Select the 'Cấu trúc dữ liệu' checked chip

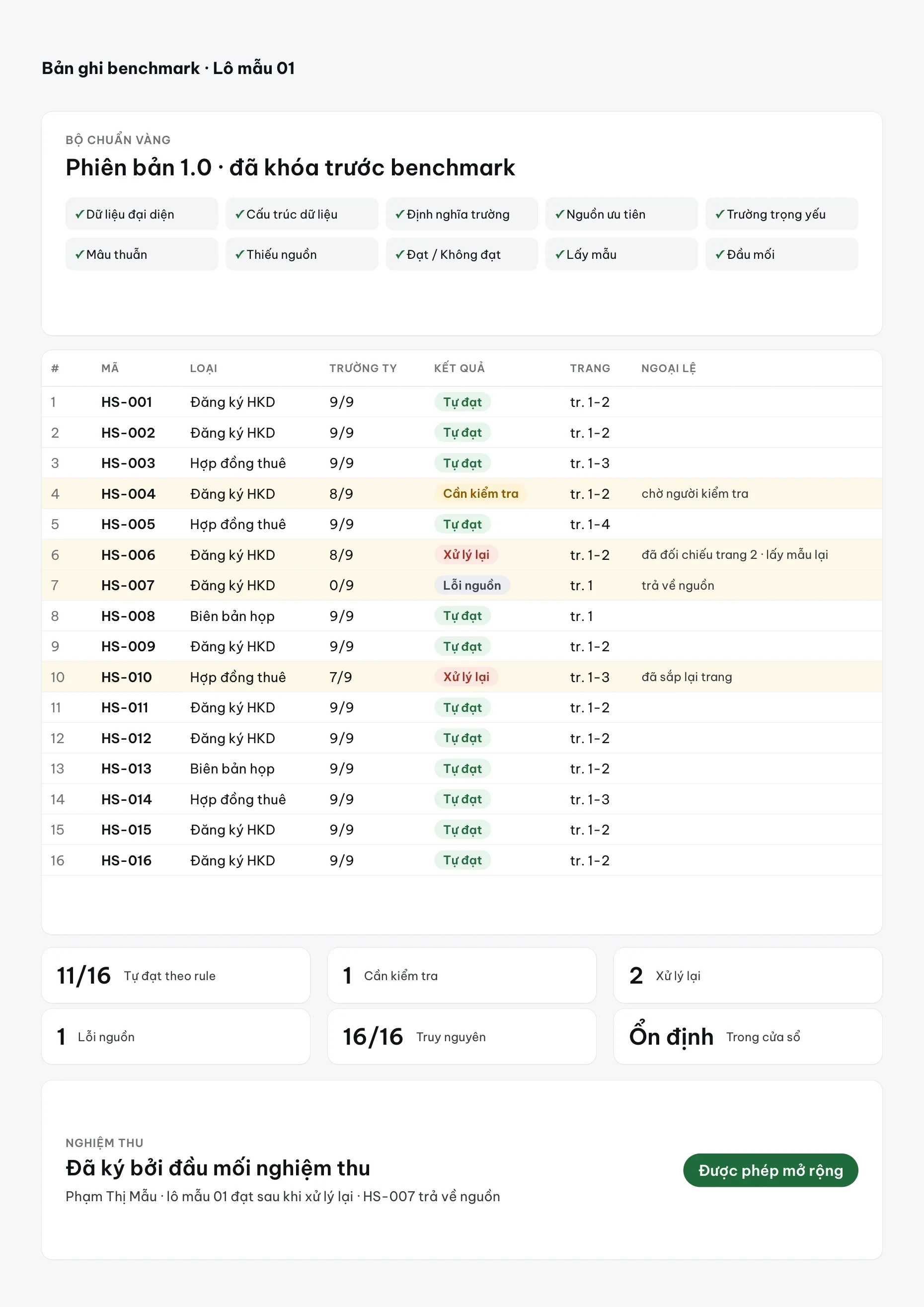[302, 214]
